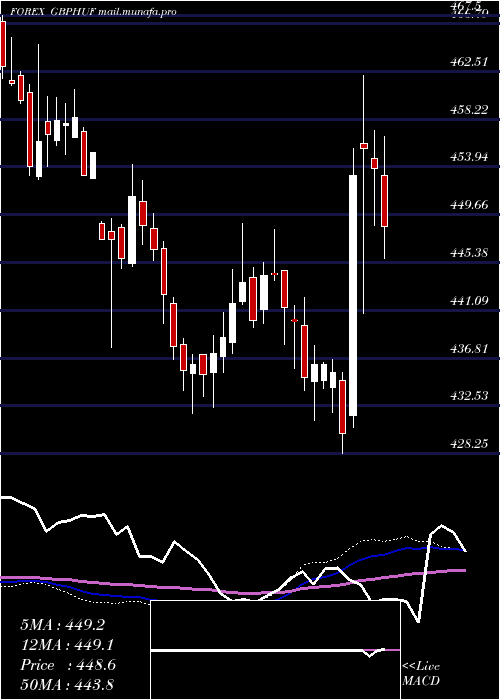This screenshot has width=500, height=700.
Task: Click the Price : 448.6 reading
Action: point(68,665)
